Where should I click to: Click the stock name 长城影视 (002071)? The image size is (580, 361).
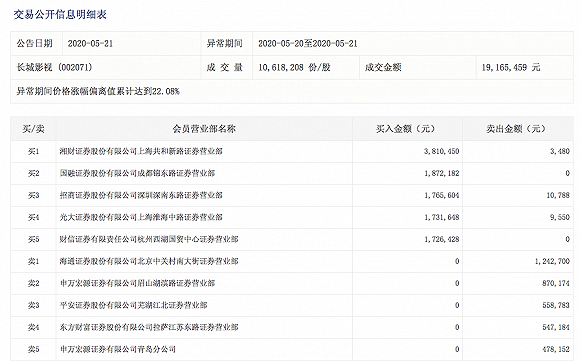pos(54,67)
